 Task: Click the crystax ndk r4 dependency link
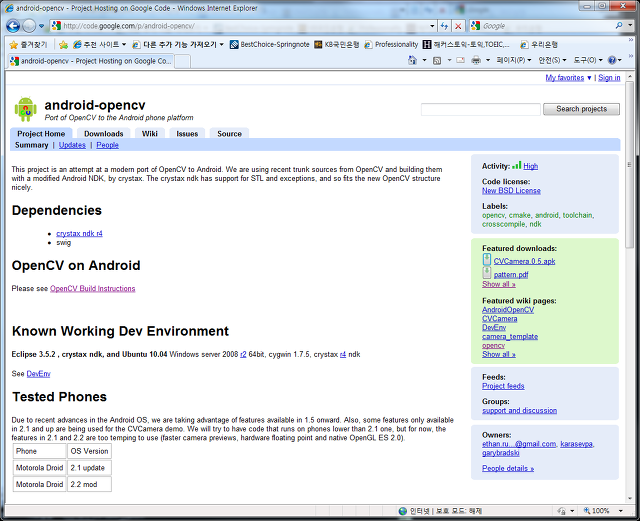tap(79, 234)
